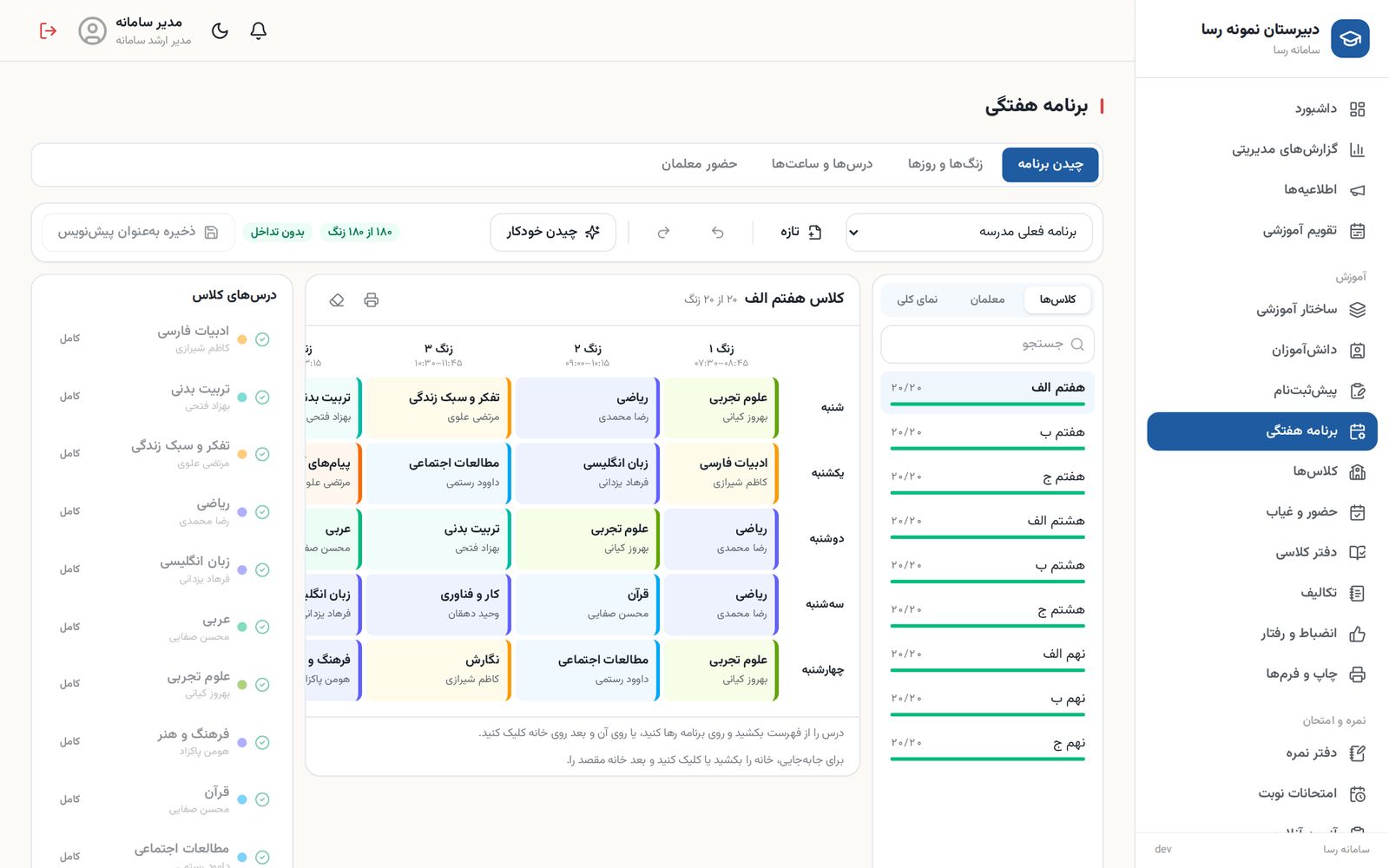Toggle dark mode moon icon
This screenshot has height=868, width=1389.
(220, 30)
